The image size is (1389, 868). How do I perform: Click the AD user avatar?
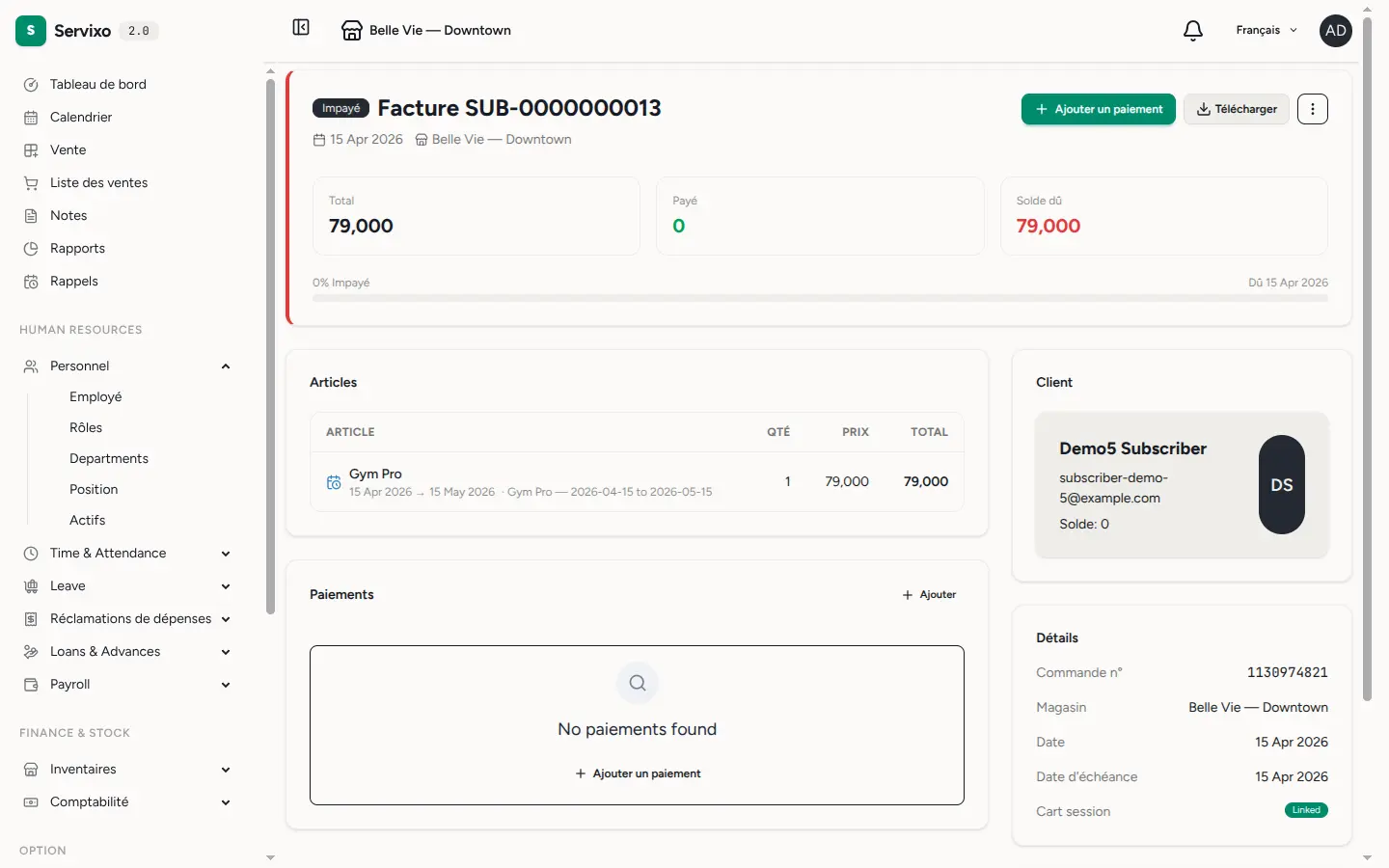click(x=1336, y=31)
